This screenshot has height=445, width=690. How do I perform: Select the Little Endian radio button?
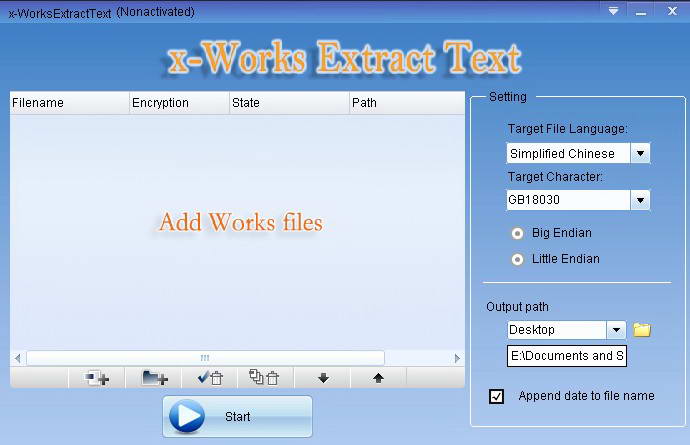pos(518,260)
